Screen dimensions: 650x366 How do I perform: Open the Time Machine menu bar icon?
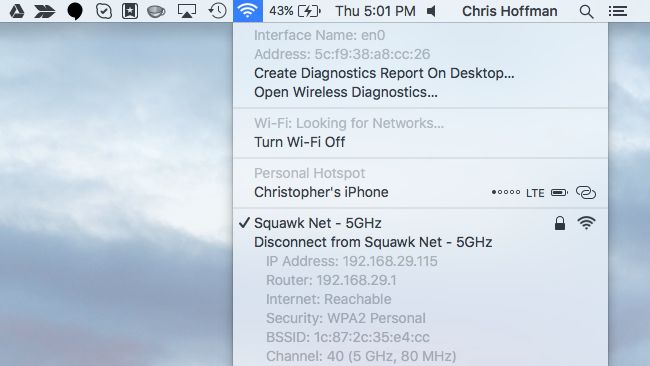[217, 11]
